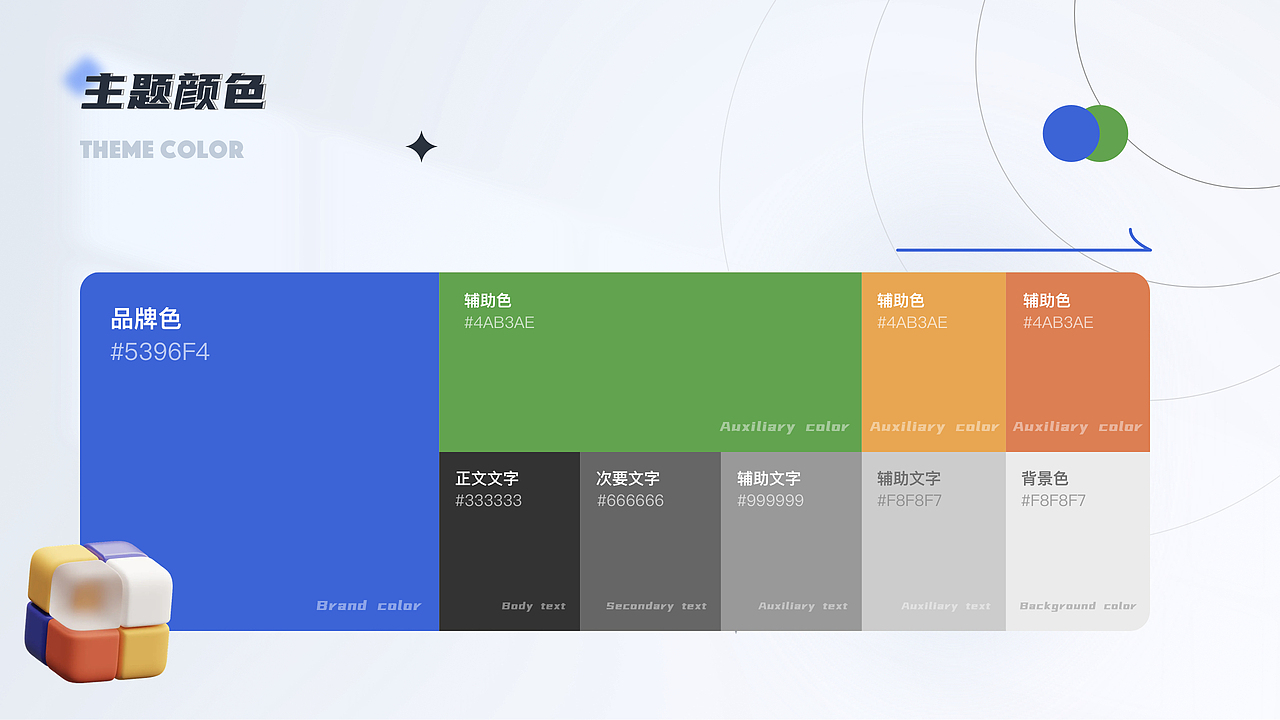Click the Body text caption
1280x720 pixels.
coord(533,606)
